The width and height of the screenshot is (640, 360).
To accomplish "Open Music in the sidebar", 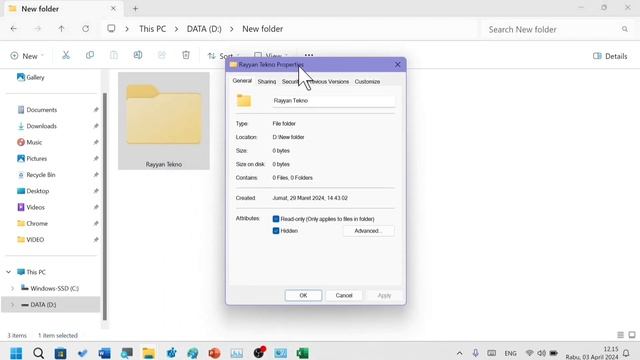I will [x=30, y=142].
